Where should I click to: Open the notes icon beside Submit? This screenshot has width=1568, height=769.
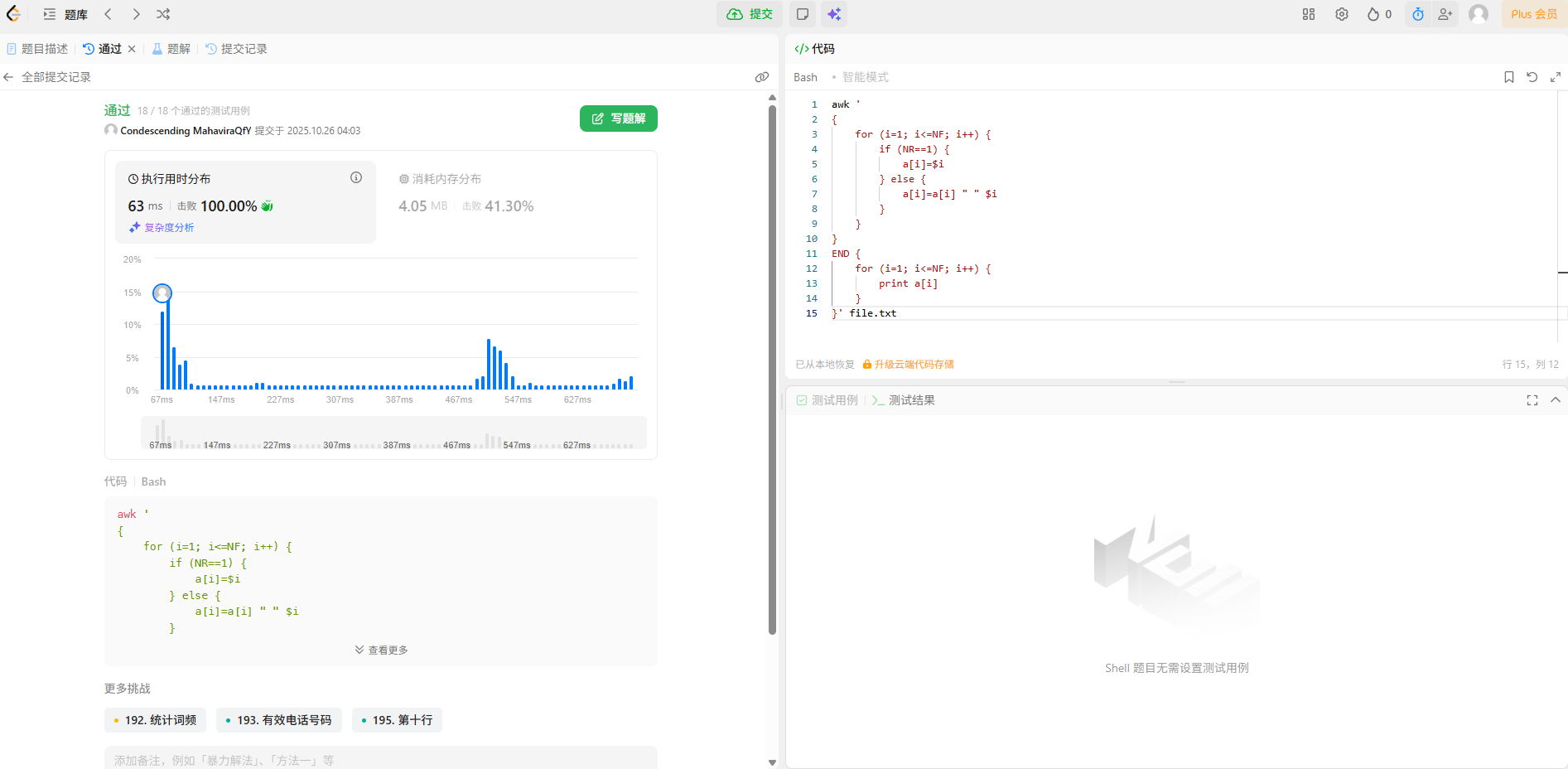(802, 14)
